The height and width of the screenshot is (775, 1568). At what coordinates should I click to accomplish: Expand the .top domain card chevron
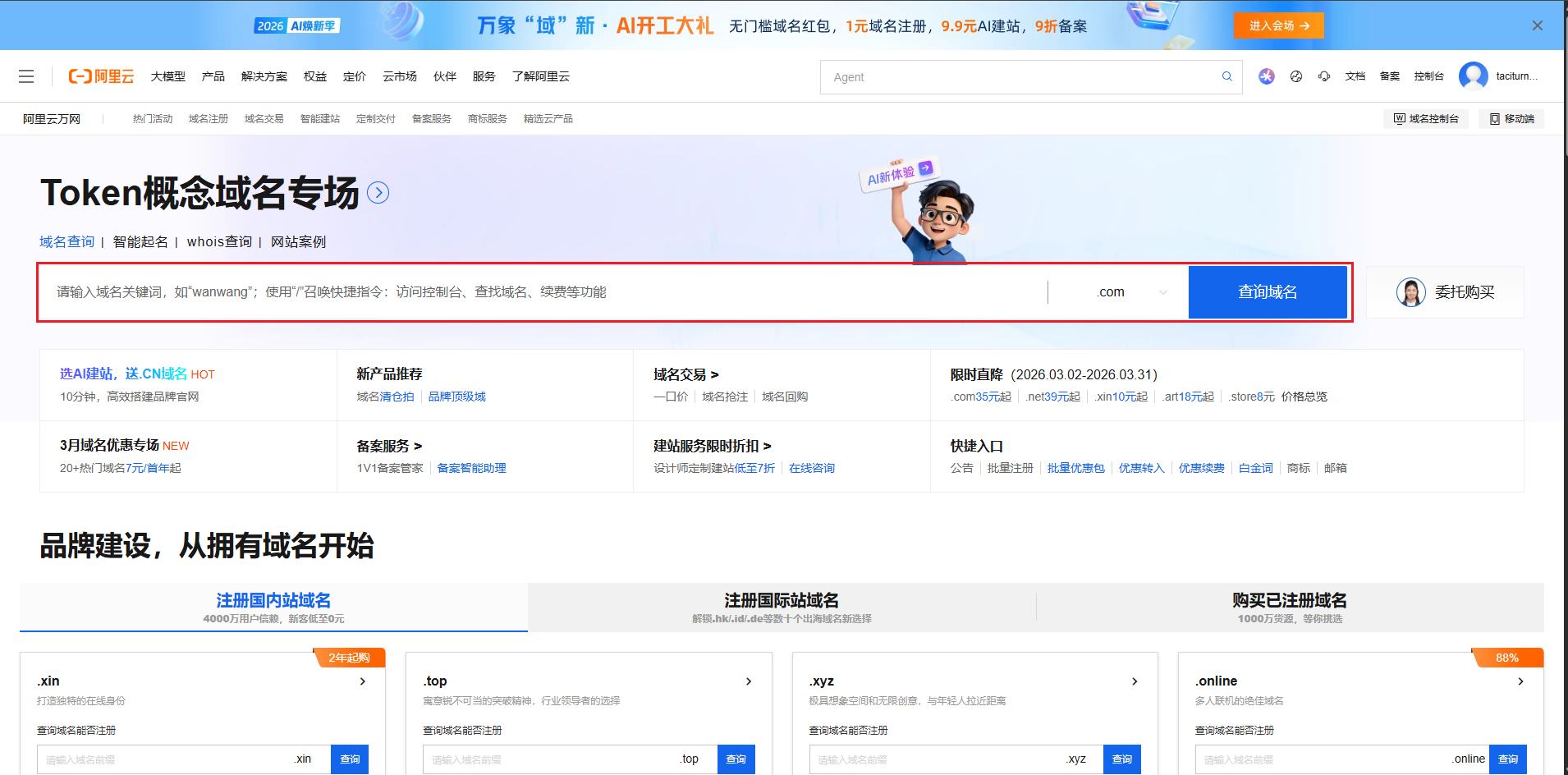pos(749,681)
